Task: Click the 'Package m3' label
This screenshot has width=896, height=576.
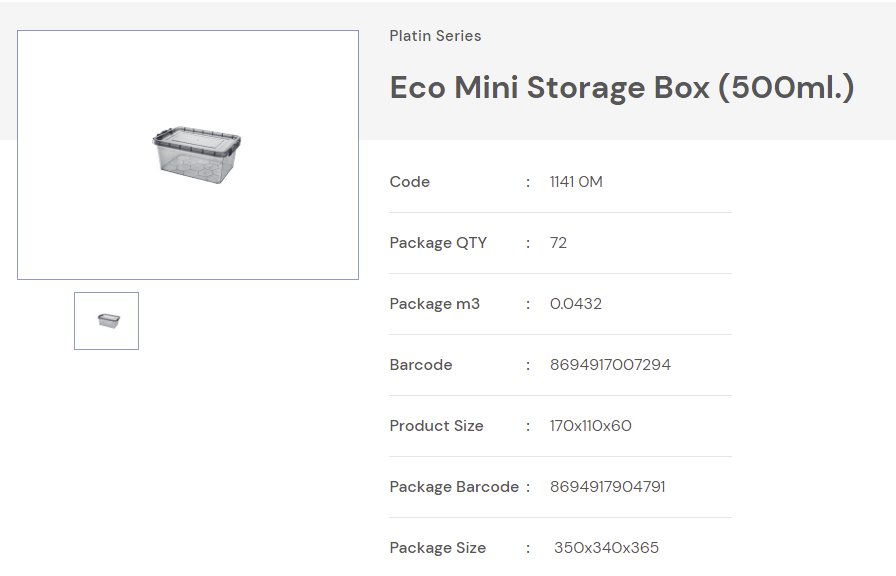Action: (435, 304)
